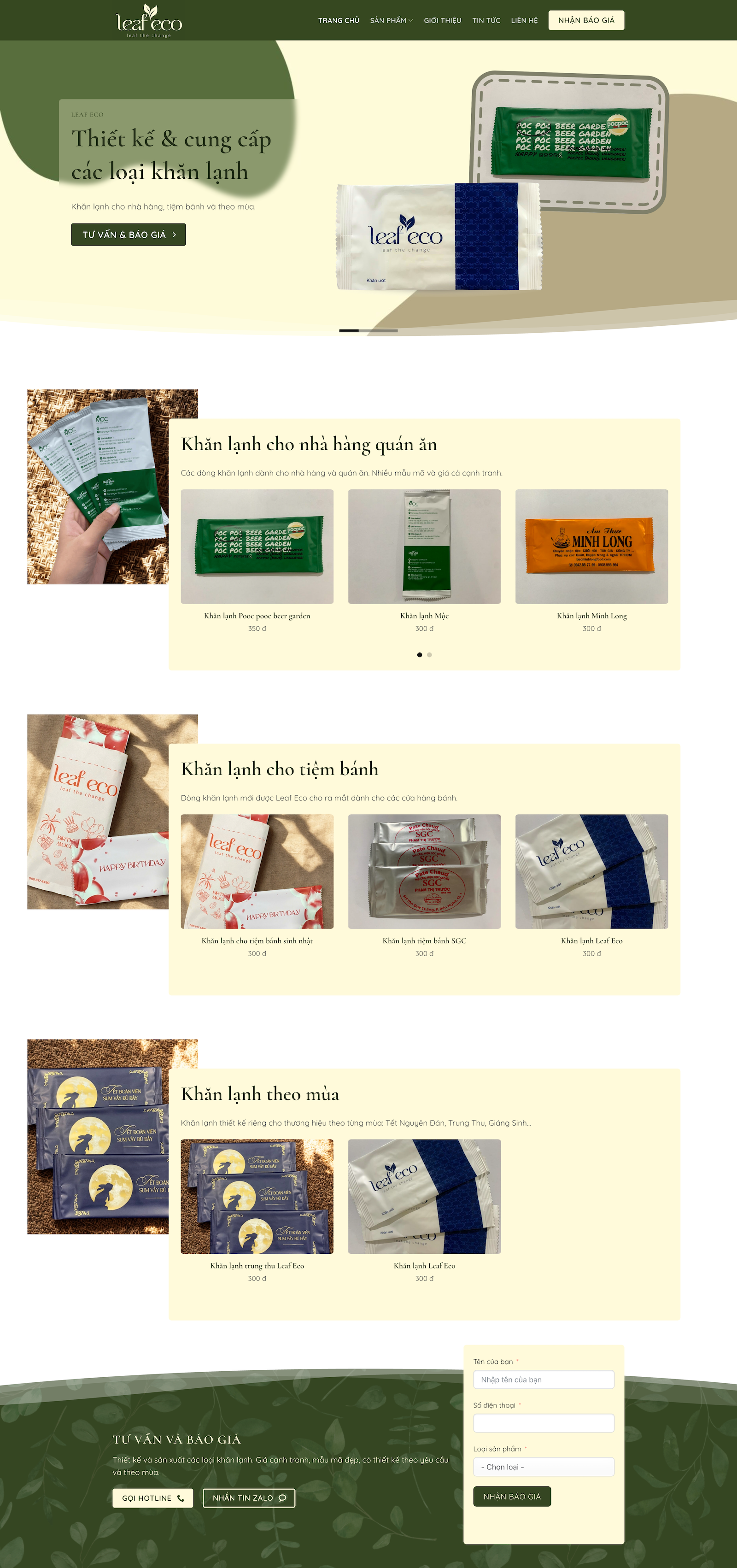Image resolution: width=737 pixels, height=1568 pixels.
Task: Click the phone icon on Gọi Hotline
Action: (181, 1498)
